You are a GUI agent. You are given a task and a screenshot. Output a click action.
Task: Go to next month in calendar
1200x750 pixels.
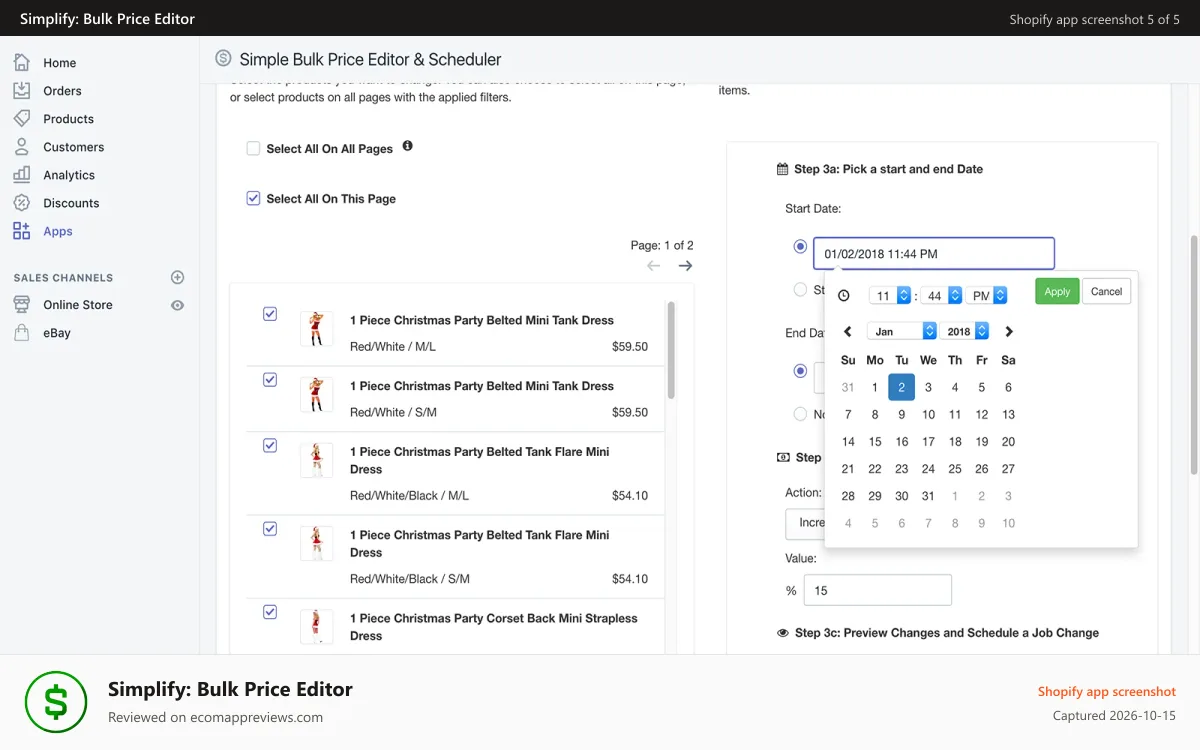point(1008,331)
